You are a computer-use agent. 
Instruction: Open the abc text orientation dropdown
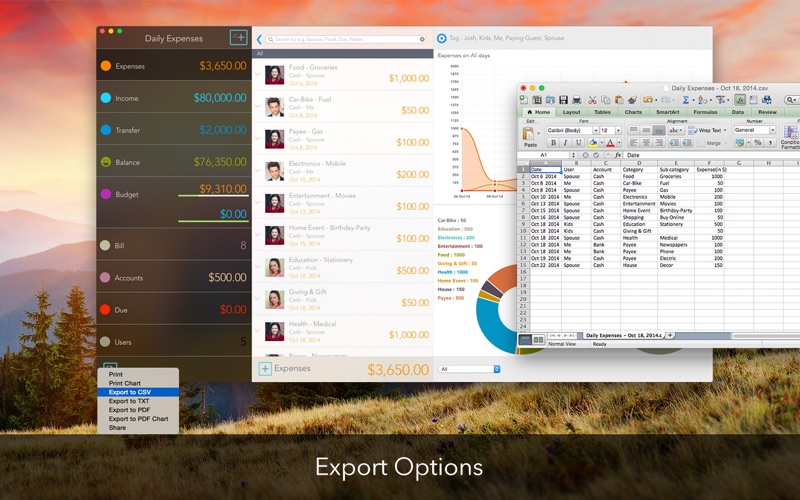676,130
